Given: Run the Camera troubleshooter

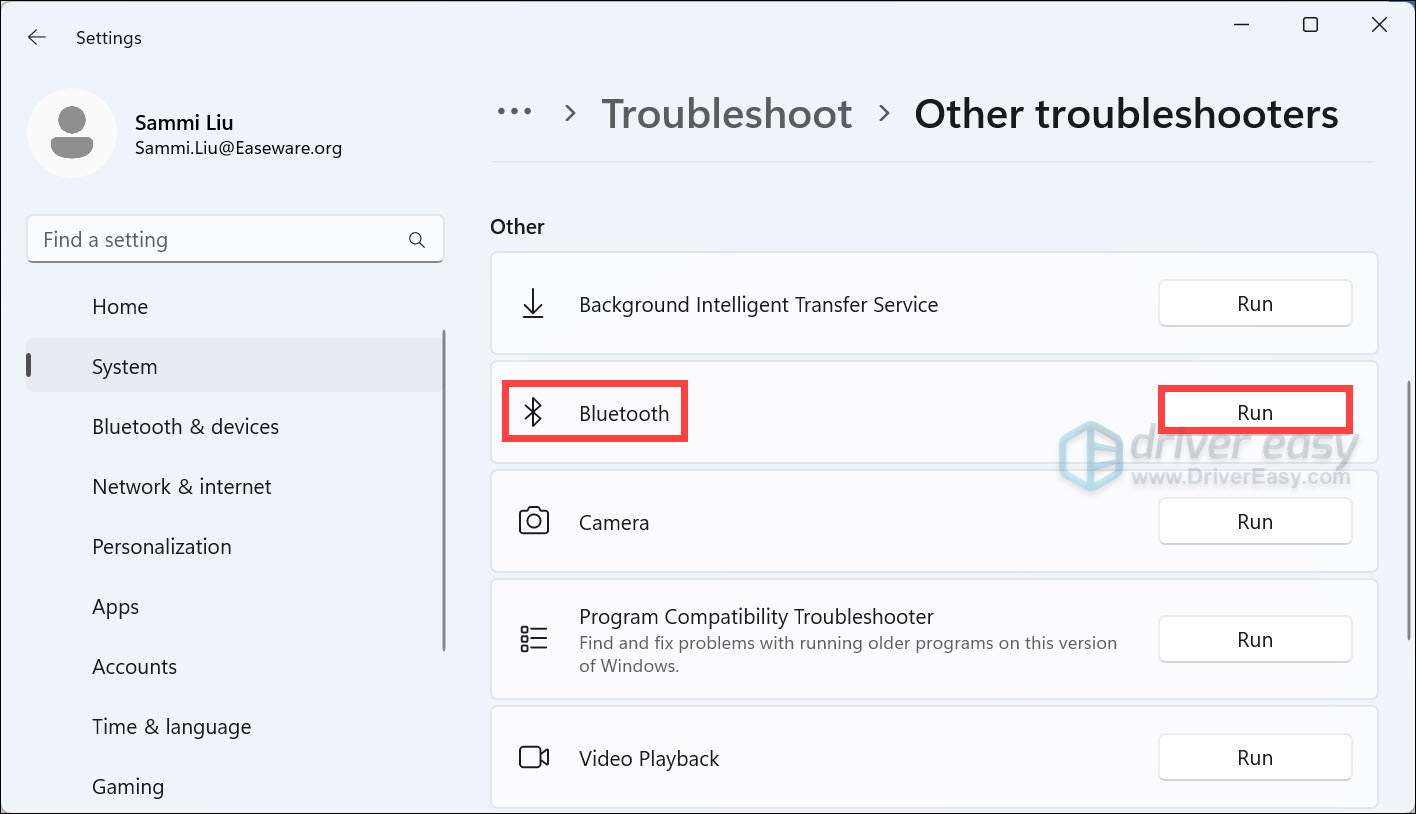Looking at the screenshot, I should pos(1255,521).
